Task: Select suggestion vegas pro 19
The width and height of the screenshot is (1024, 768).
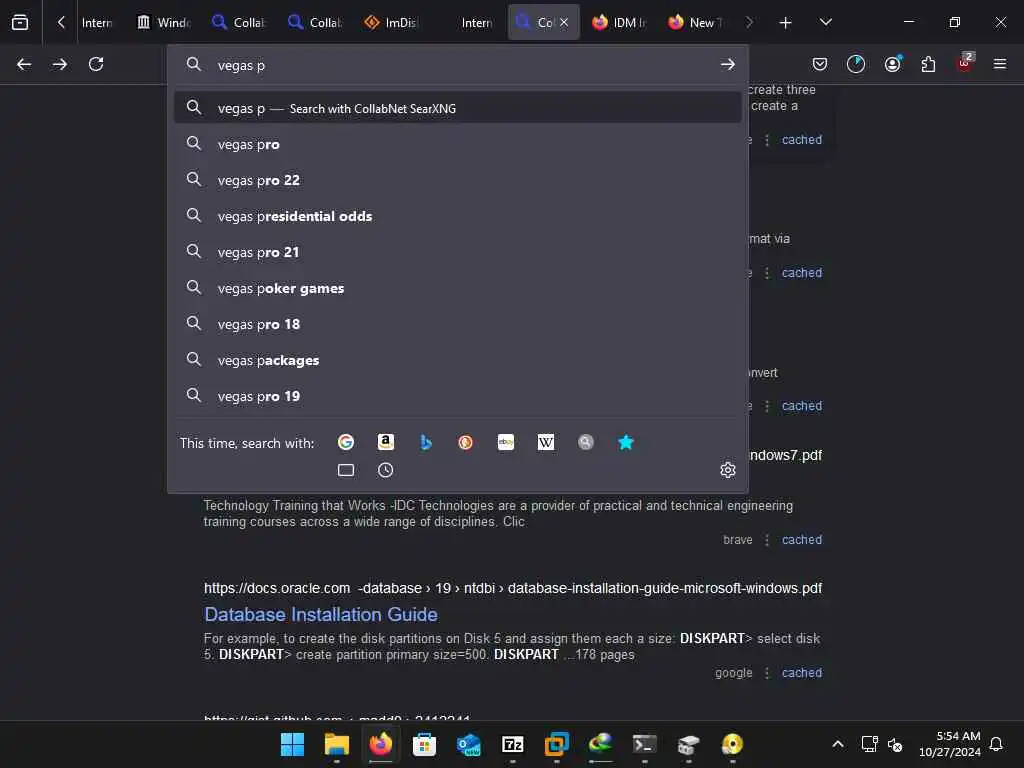Action: (x=457, y=396)
